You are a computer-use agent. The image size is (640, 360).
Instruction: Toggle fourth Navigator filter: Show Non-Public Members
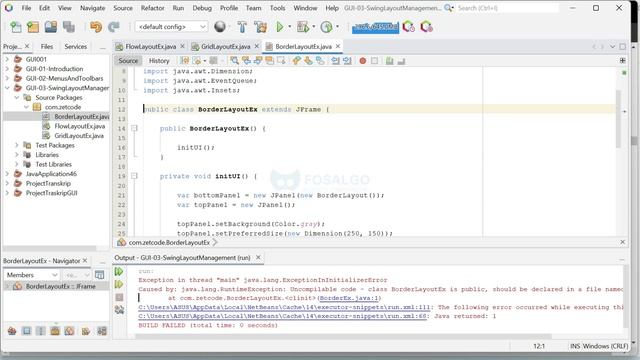click(55, 331)
